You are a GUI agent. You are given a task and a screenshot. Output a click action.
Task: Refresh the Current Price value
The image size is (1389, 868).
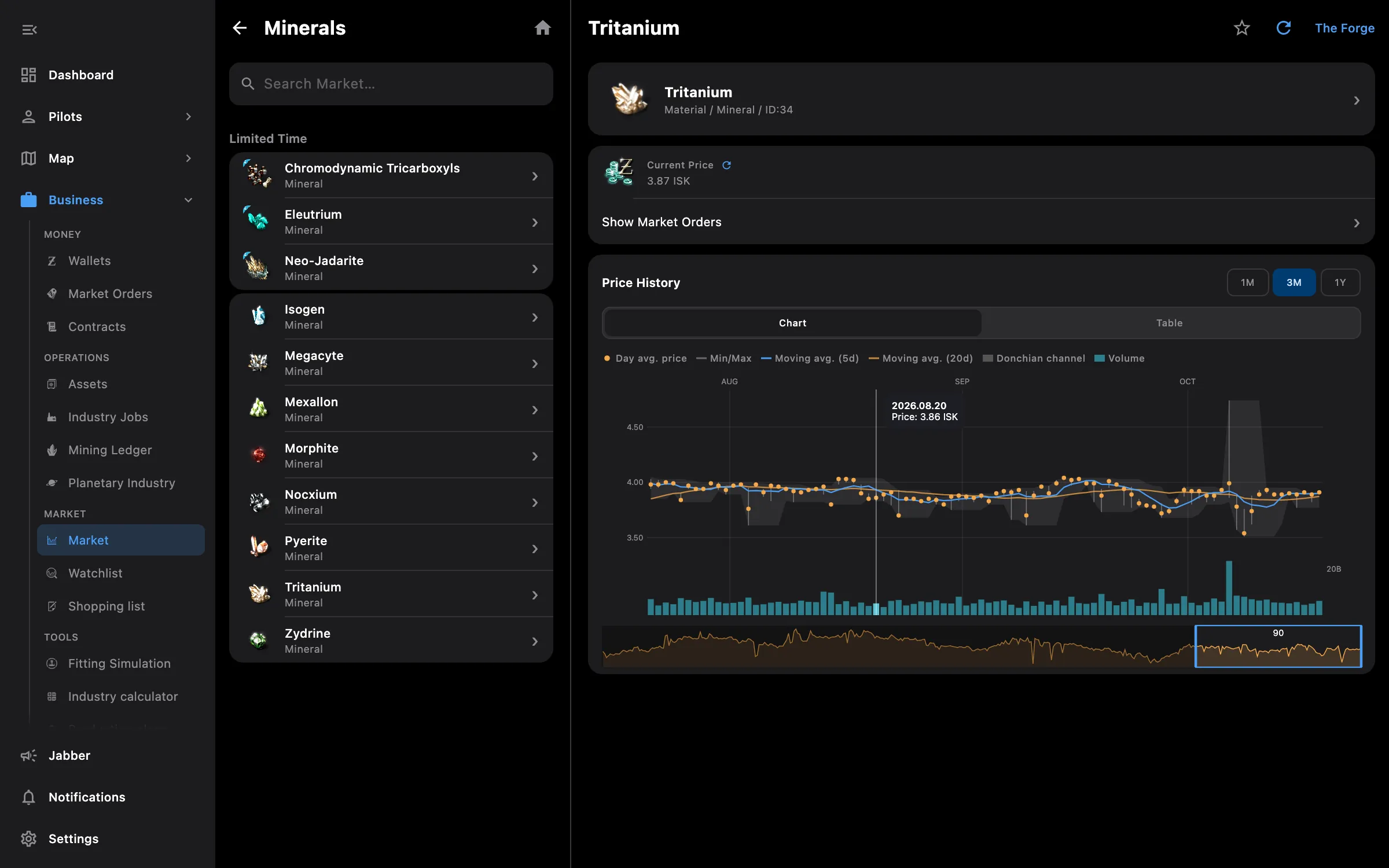click(x=726, y=165)
